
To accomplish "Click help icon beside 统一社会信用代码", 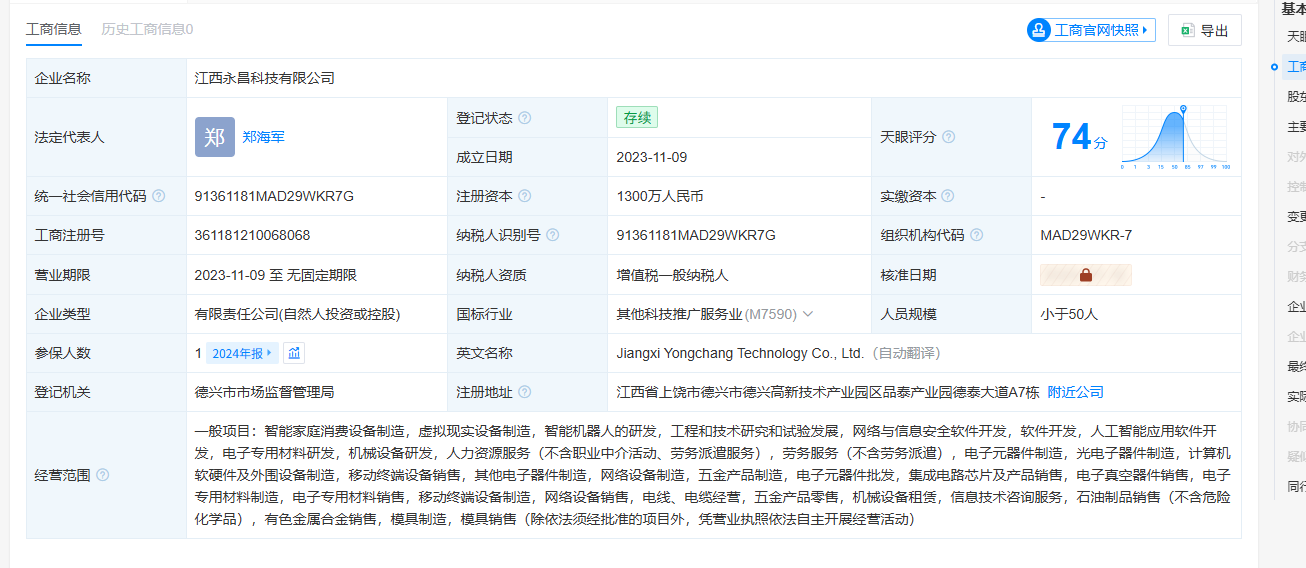I will point(158,196).
